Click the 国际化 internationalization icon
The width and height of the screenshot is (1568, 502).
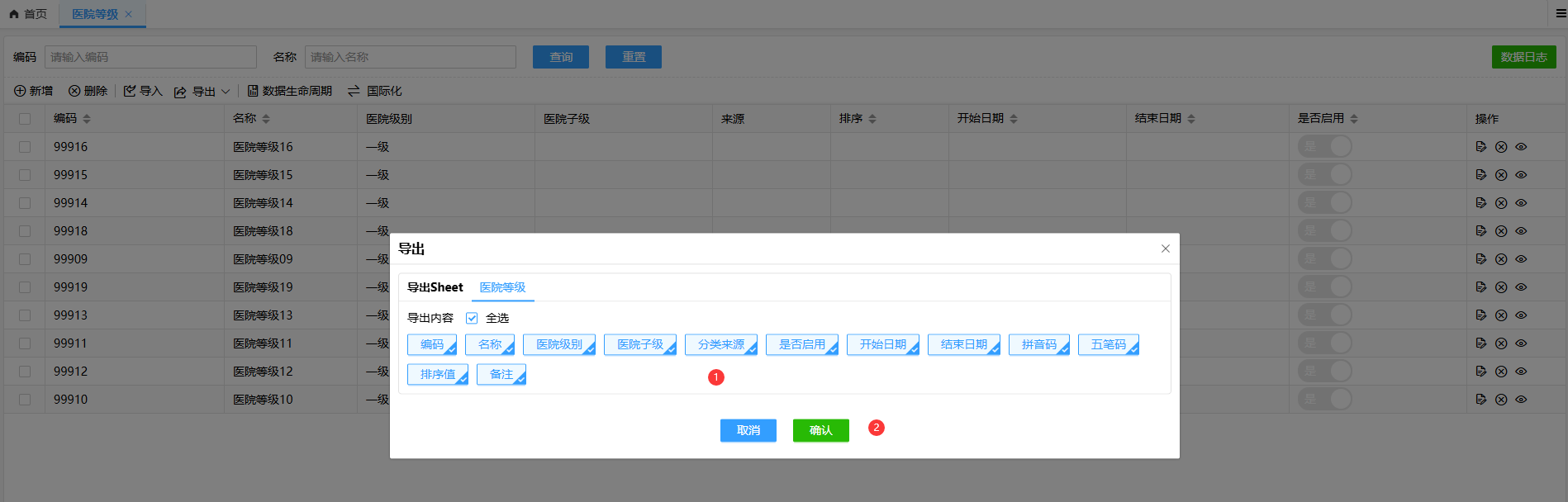tap(354, 91)
